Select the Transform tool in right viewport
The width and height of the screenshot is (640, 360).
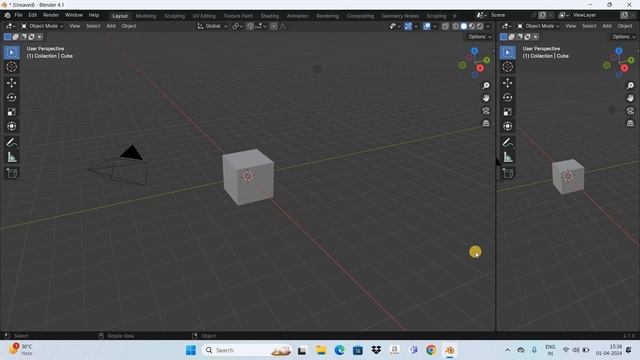(x=507, y=126)
